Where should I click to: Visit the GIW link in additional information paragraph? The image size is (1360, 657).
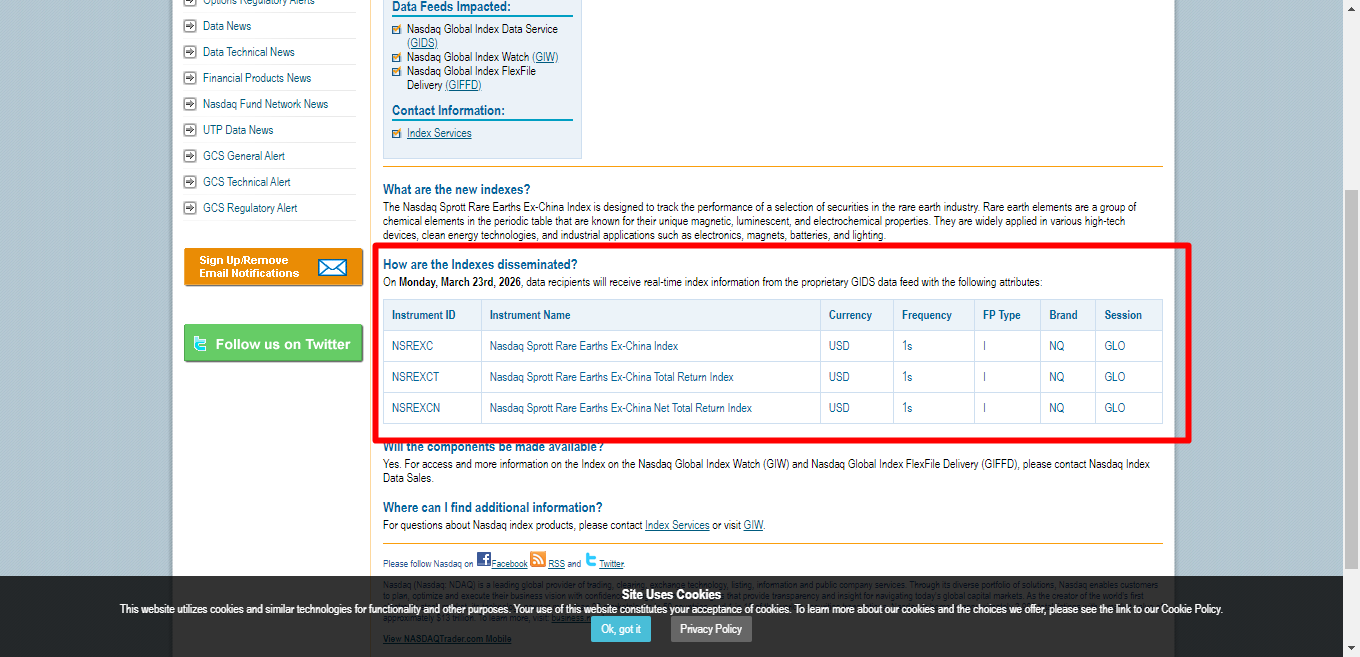[753, 525]
